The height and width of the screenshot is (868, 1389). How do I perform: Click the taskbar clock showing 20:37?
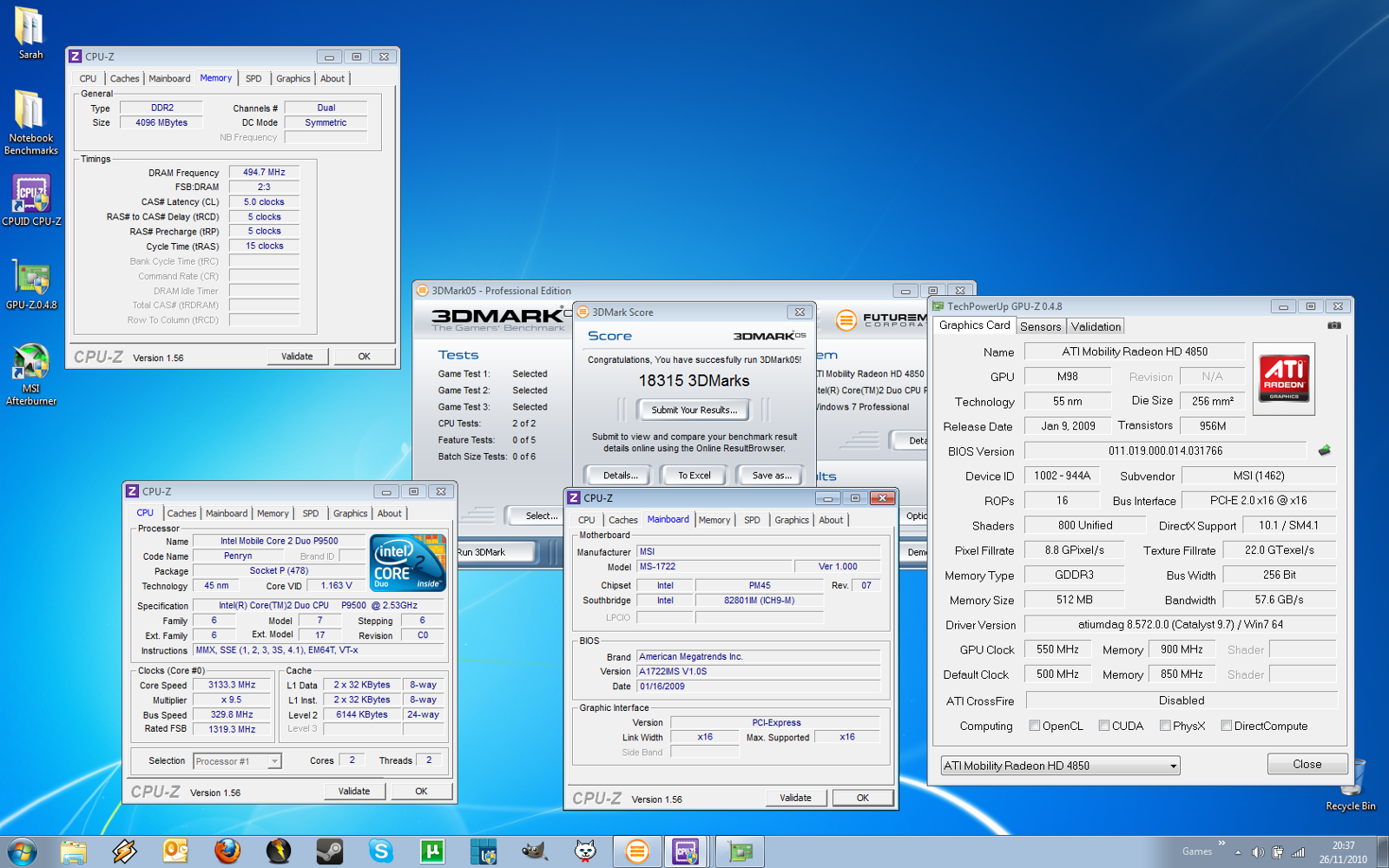pos(1343,852)
